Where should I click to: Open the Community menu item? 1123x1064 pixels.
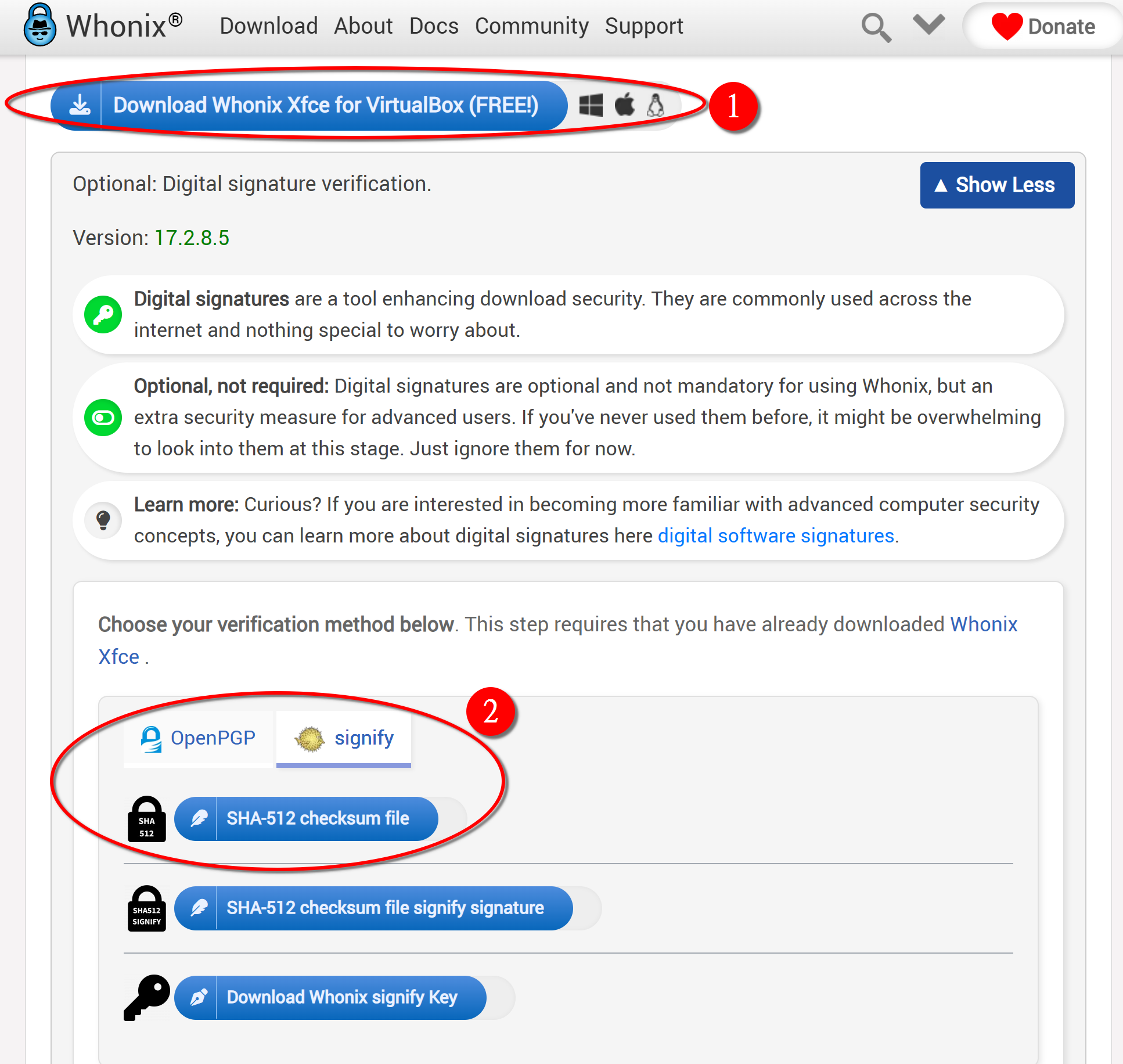[x=531, y=26]
